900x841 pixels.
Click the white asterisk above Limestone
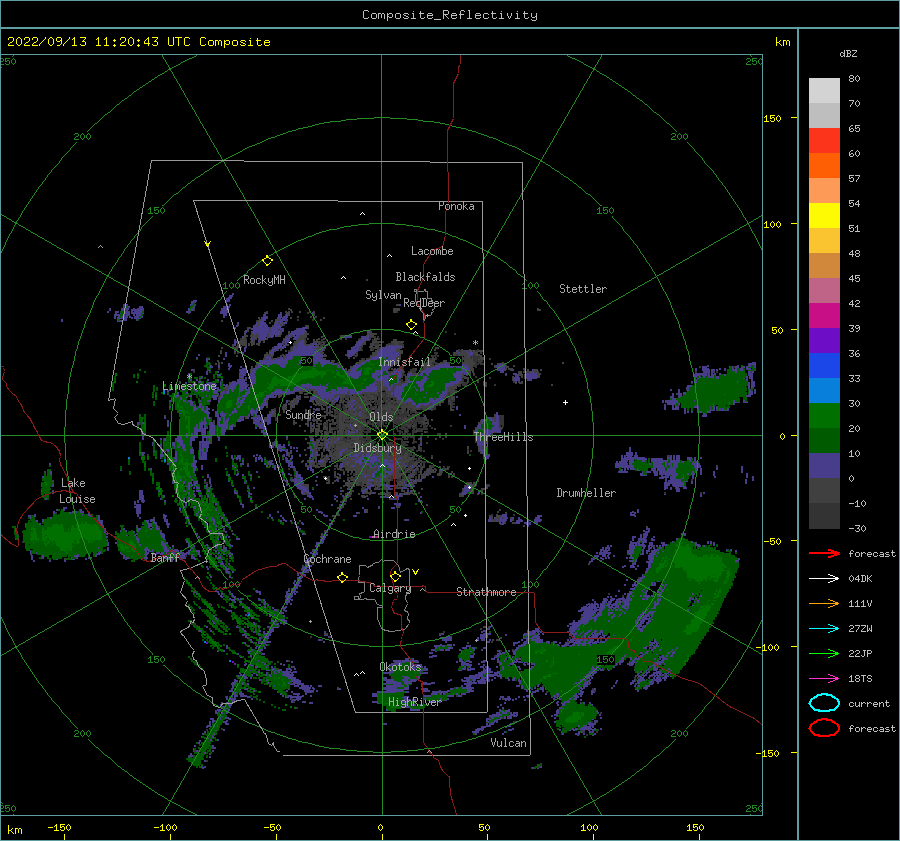pyautogui.click(x=189, y=377)
